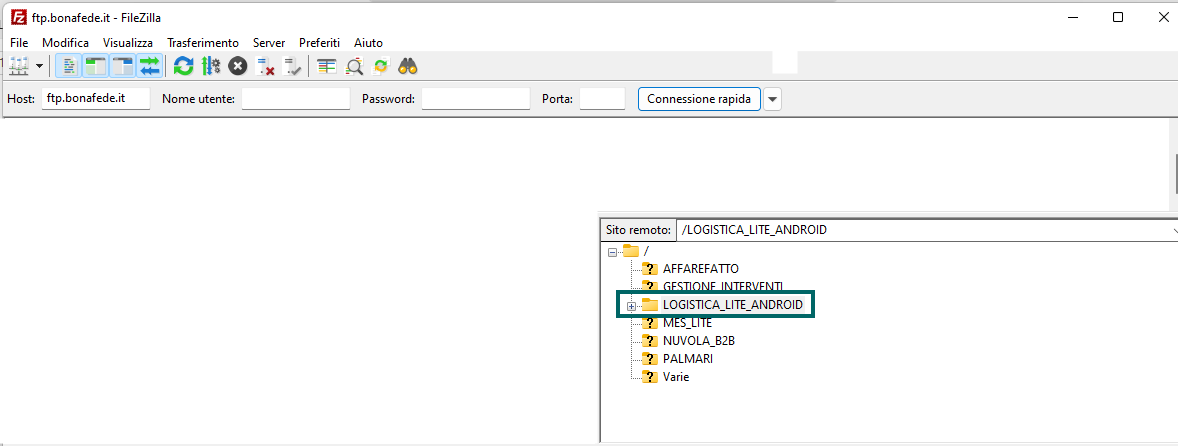Open the Server menu
The width and height of the screenshot is (1178, 446).
coord(269,43)
